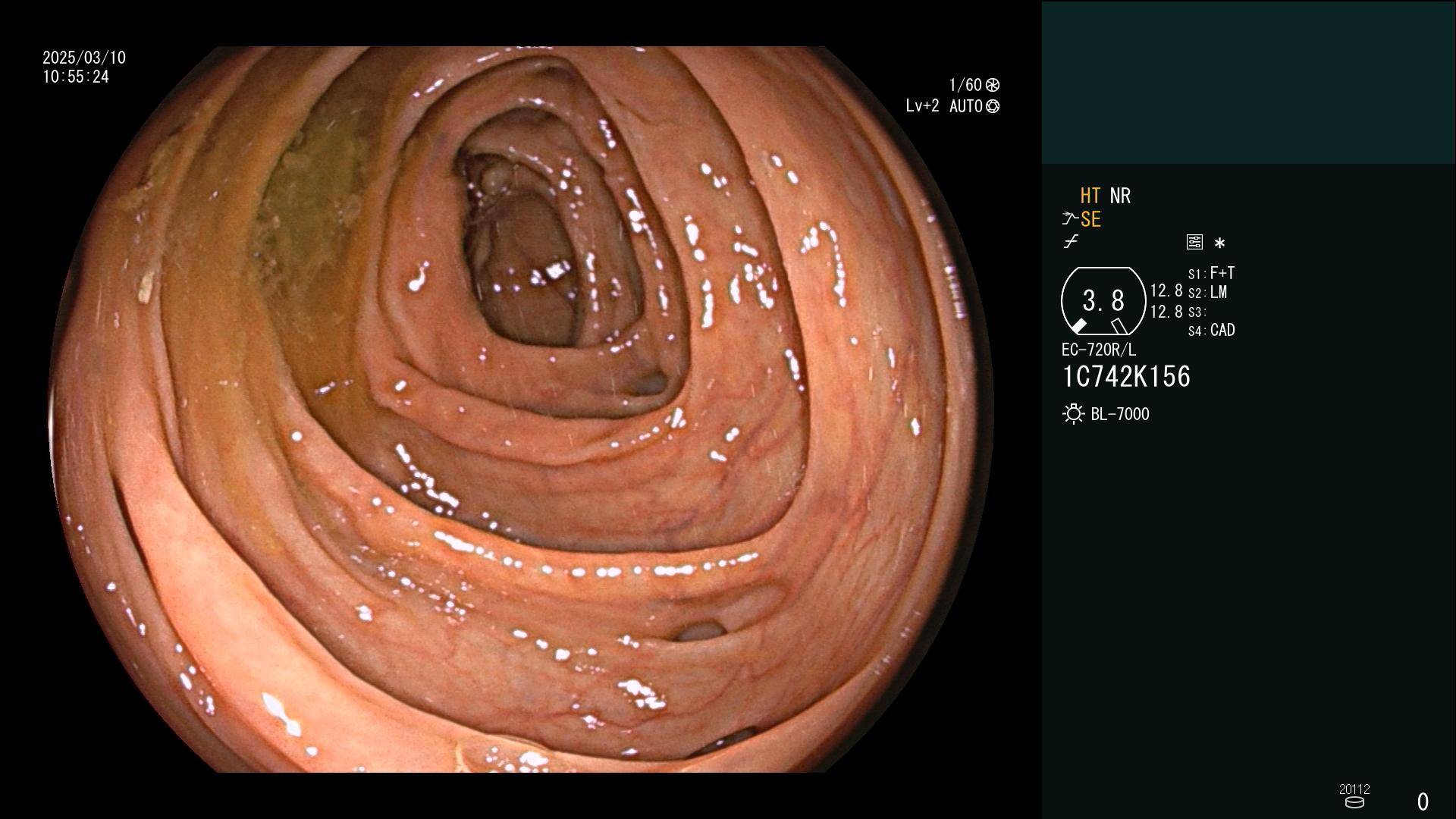Image resolution: width=1456 pixels, height=819 pixels.
Task: Click the shutter speed fan icon beside 1/60
Action: (x=993, y=85)
